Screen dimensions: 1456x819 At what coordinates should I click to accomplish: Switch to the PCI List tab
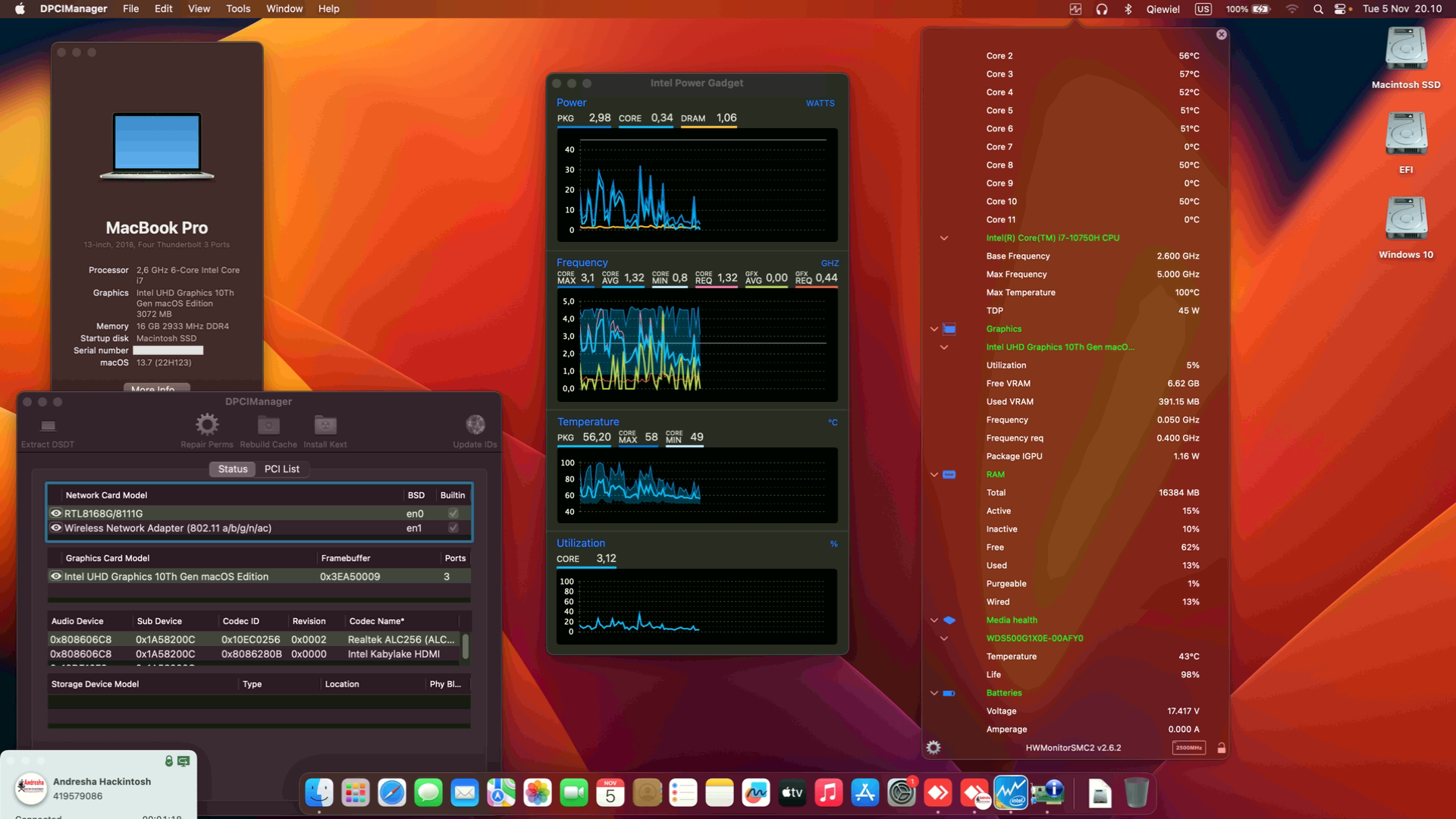pos(281,469)
